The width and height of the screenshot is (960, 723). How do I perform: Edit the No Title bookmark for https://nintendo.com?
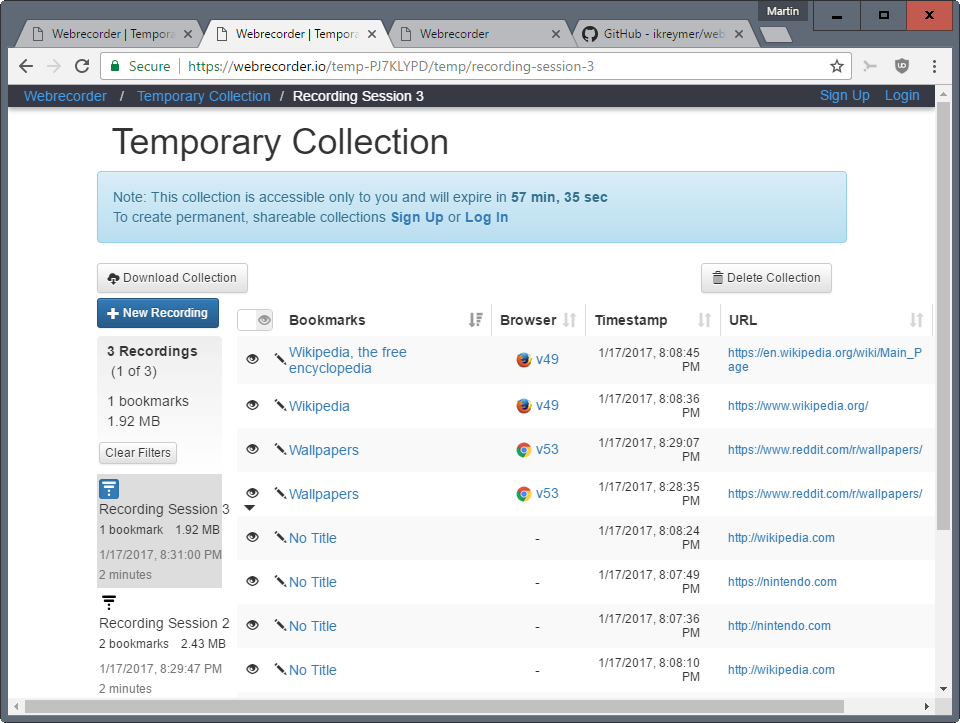pyautogui.click(x=280, y=582)
